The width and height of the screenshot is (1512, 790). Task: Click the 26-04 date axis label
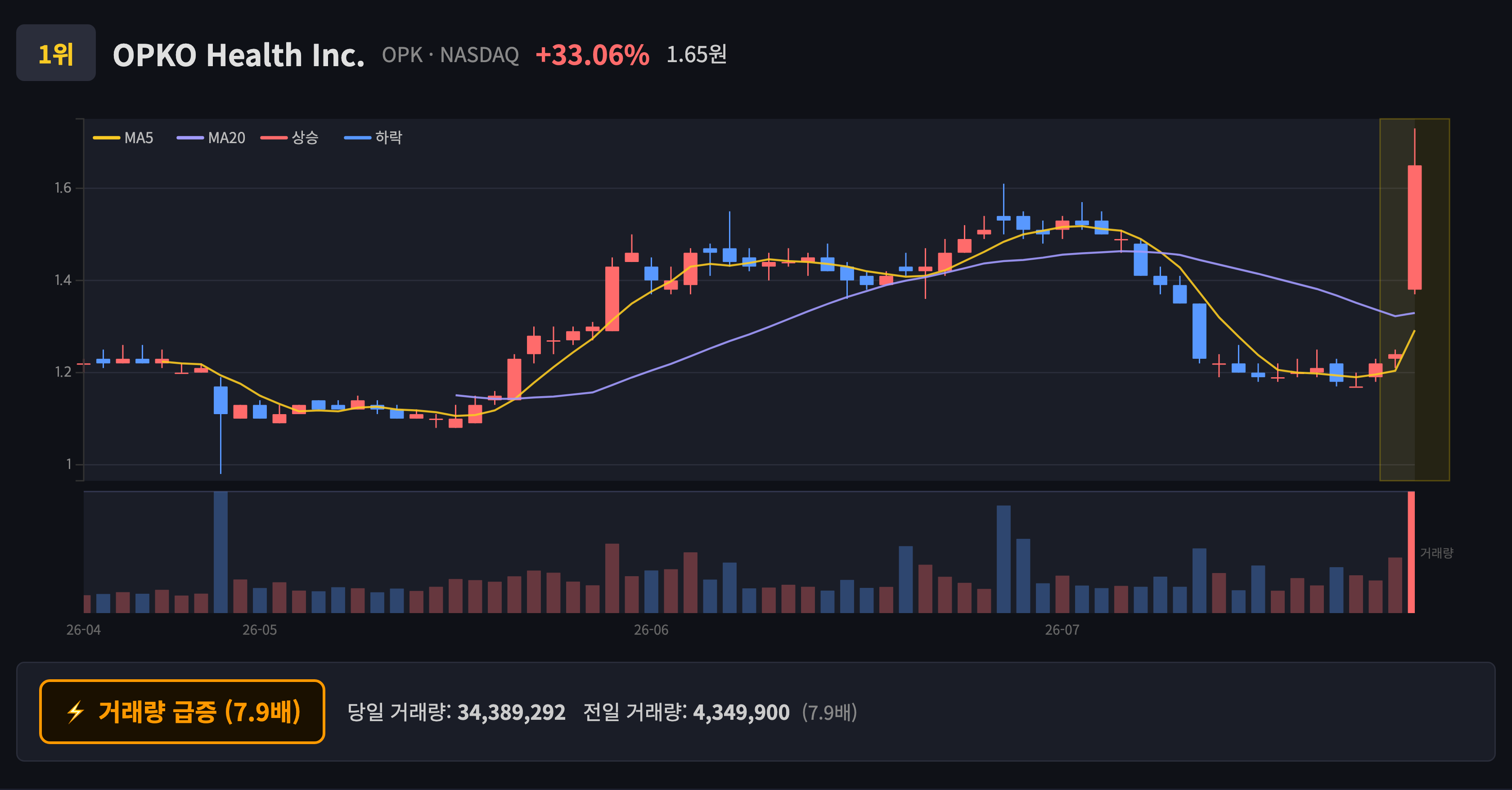[83, 630]
